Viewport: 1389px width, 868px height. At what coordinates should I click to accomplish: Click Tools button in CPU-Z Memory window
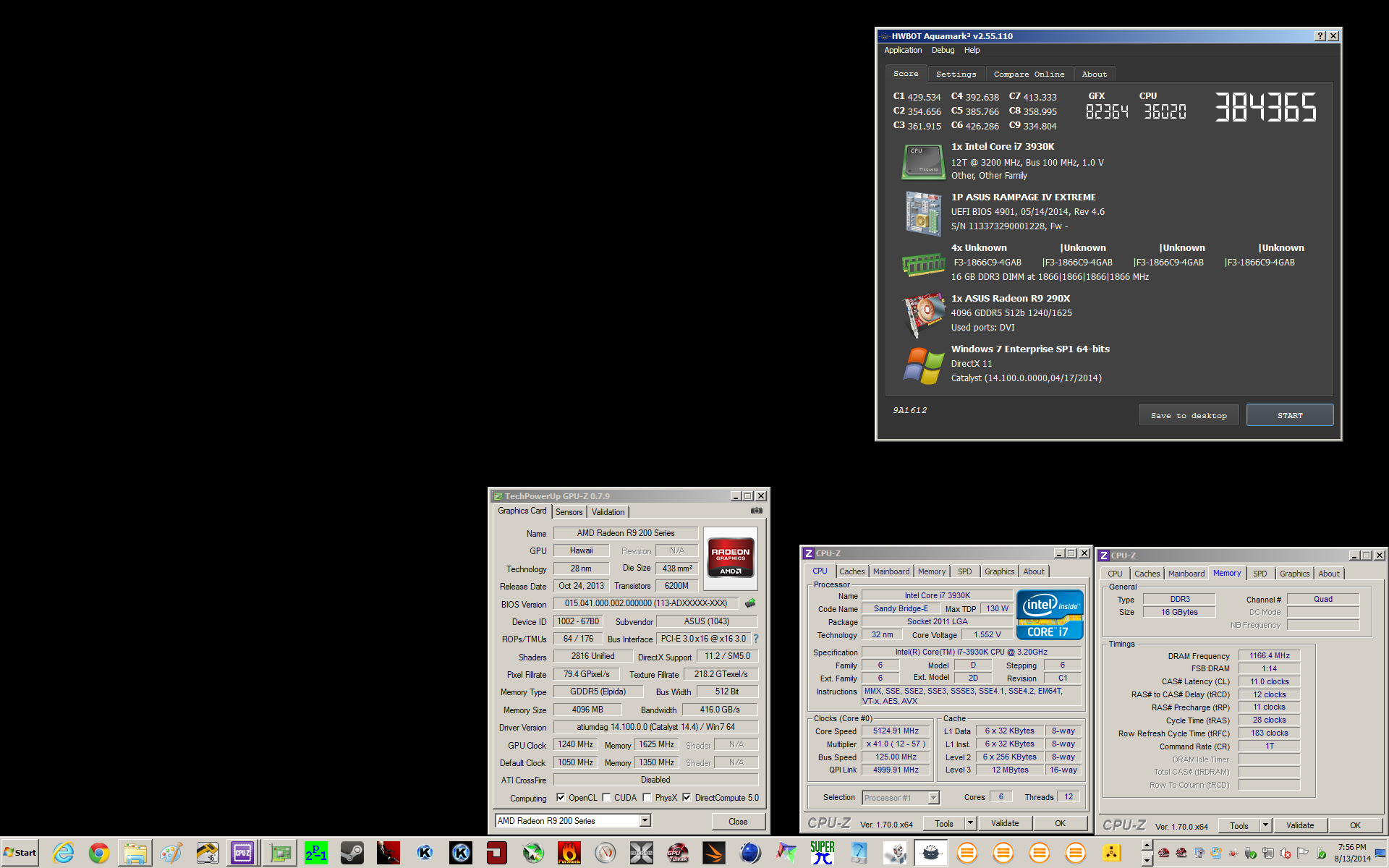click(1239, 825)
